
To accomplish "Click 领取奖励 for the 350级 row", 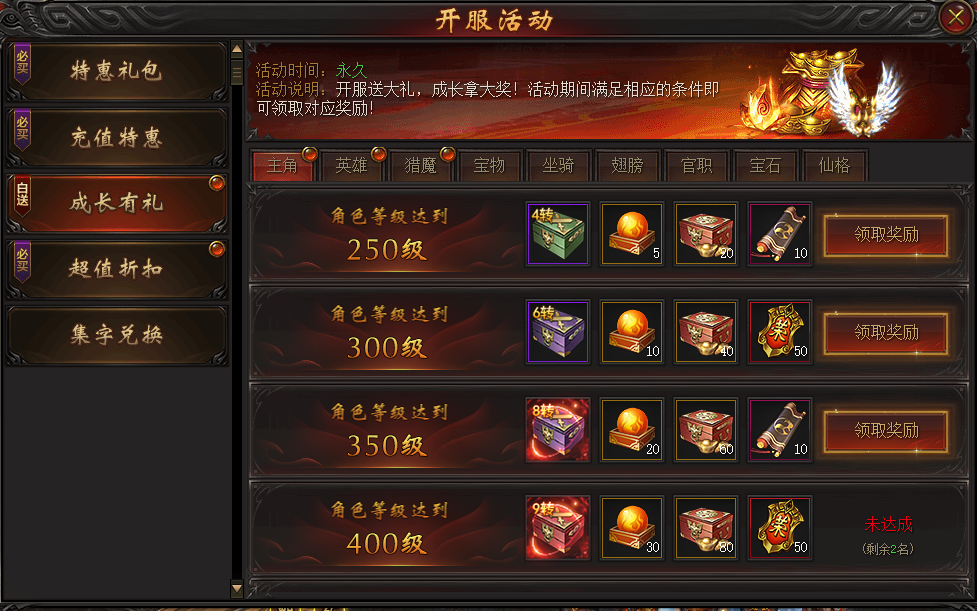I will 886,430.
